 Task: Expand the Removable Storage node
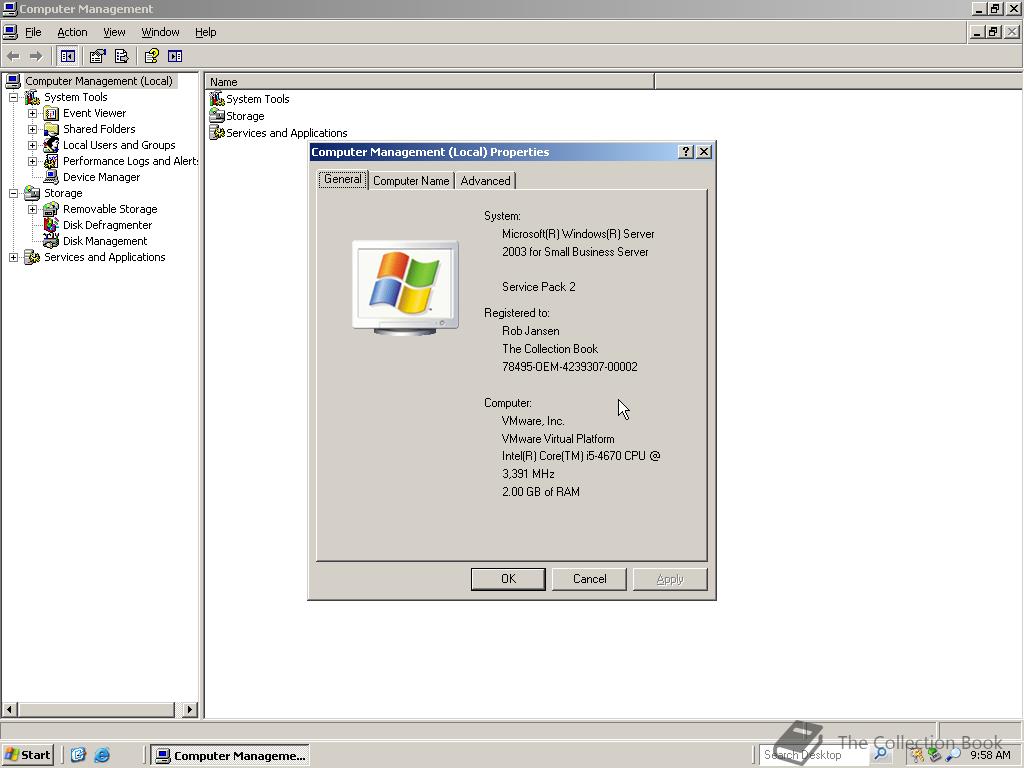tap(32, 209)
